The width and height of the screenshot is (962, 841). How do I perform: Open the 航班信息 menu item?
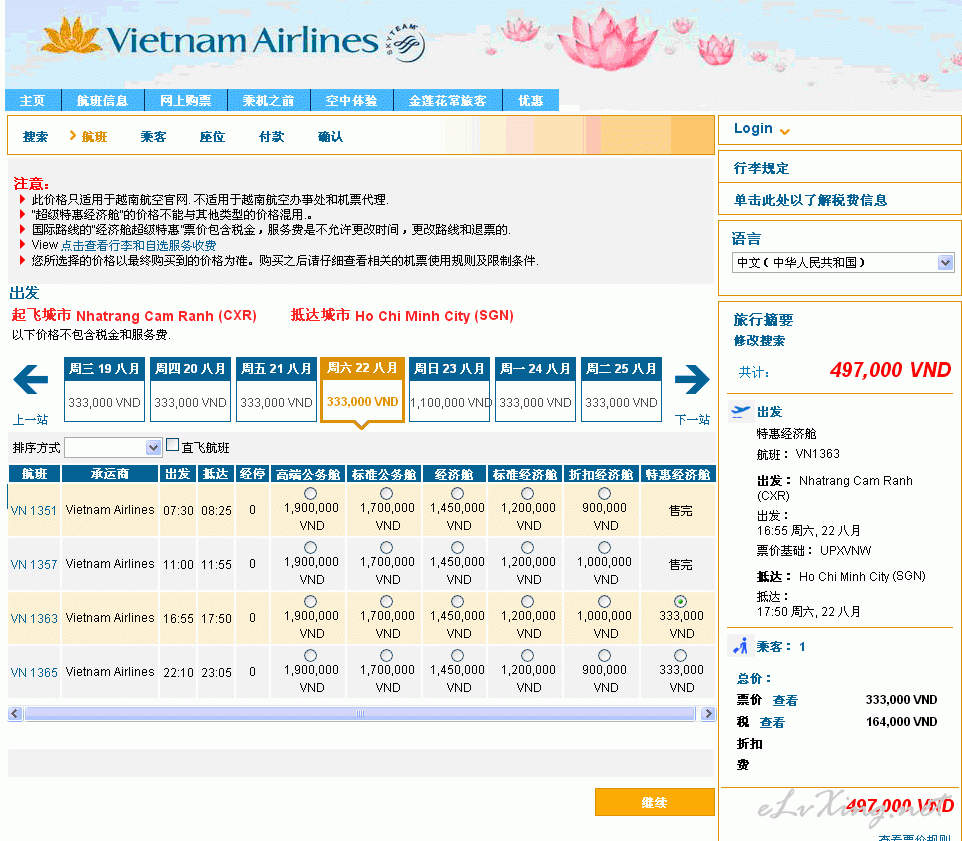click(x=102, y=101)
